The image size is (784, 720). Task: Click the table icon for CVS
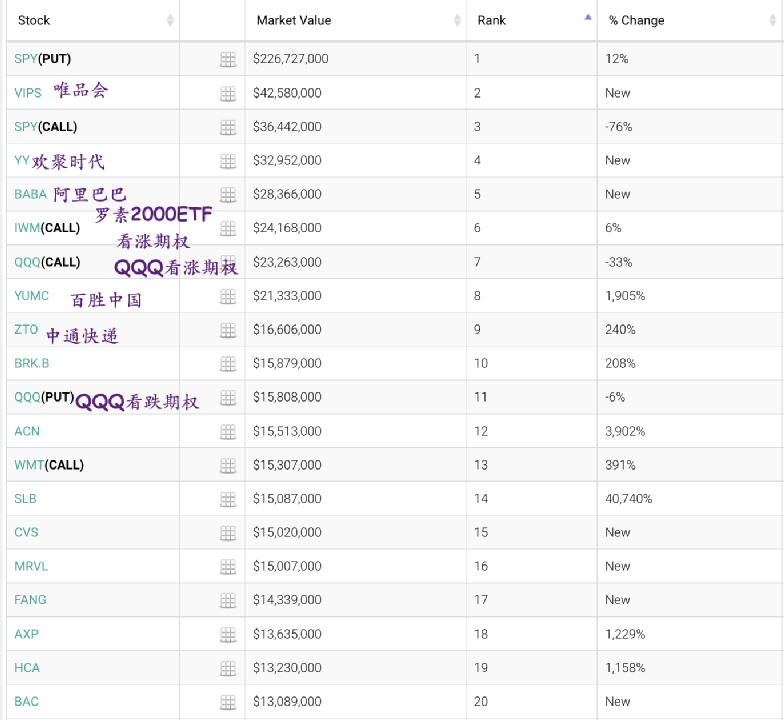[x=227, y=533]
